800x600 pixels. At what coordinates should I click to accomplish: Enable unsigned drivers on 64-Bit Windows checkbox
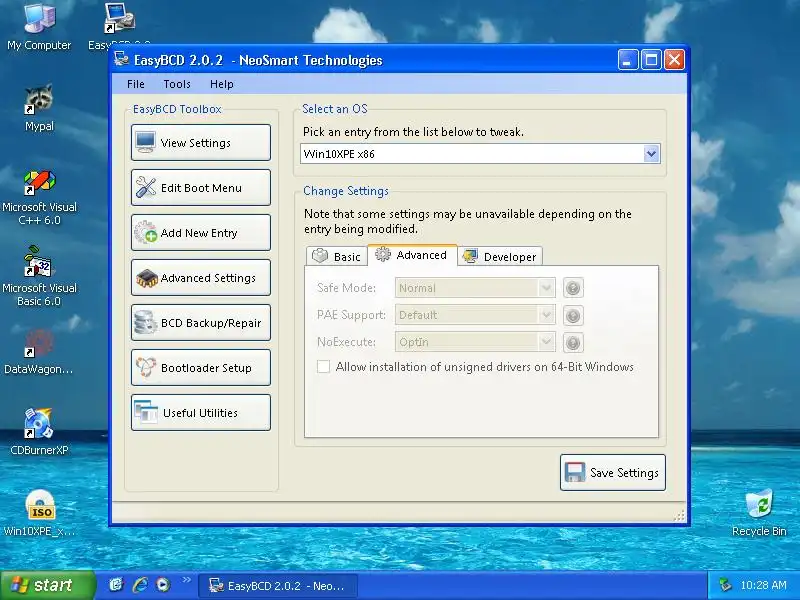pyautogui.click(x=323, y=366)
